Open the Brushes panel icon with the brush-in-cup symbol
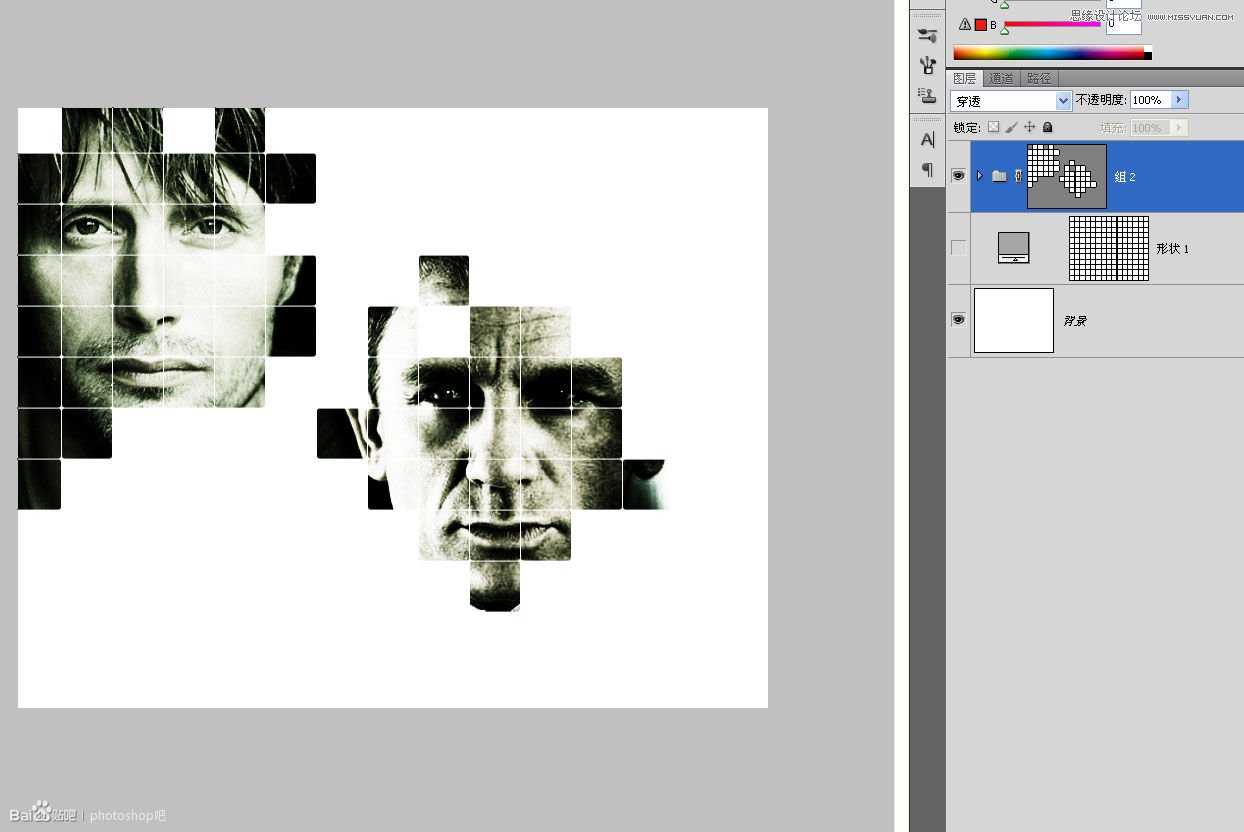Image resolution: width=1244 pixels, height=832 pixels. pyautogui.click(x=927, y=66)
